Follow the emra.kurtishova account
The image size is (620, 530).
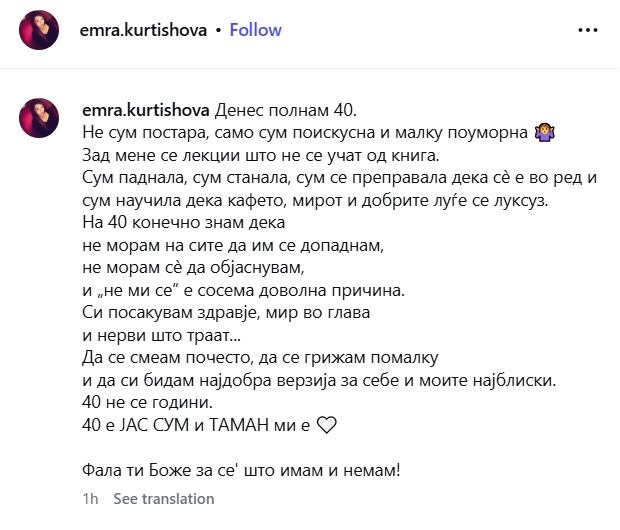click(256, 30)
